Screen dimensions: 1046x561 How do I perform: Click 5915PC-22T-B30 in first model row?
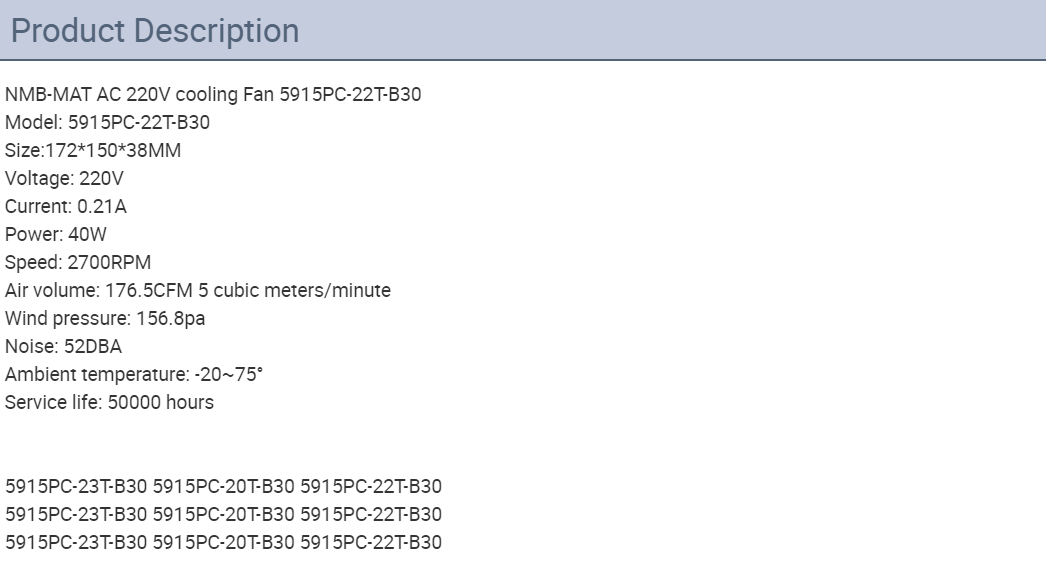(x=371, y=487)
